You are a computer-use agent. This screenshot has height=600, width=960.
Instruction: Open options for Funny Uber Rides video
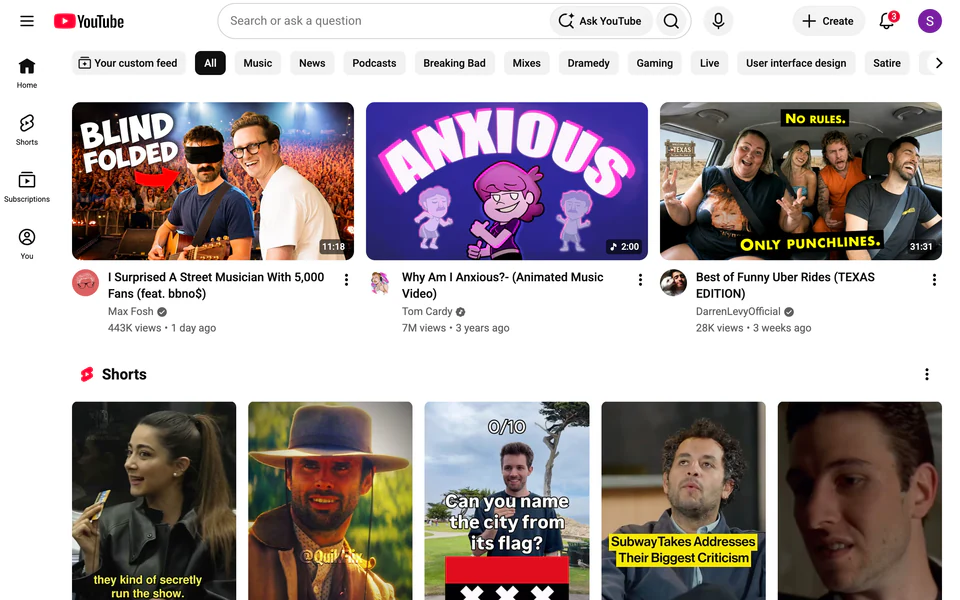(x=934, y=280)
